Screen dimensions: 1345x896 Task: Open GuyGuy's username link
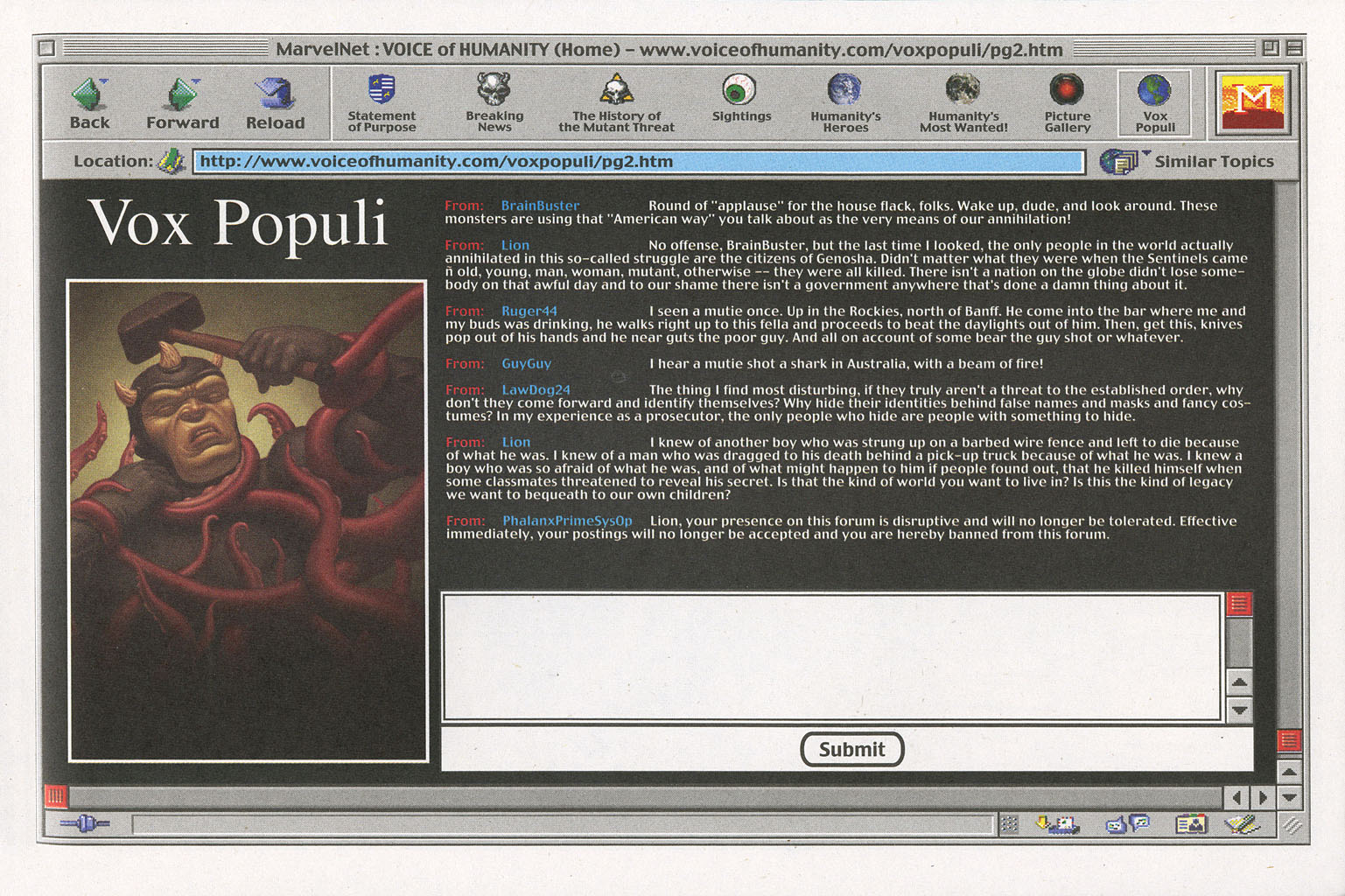(526, 363)
